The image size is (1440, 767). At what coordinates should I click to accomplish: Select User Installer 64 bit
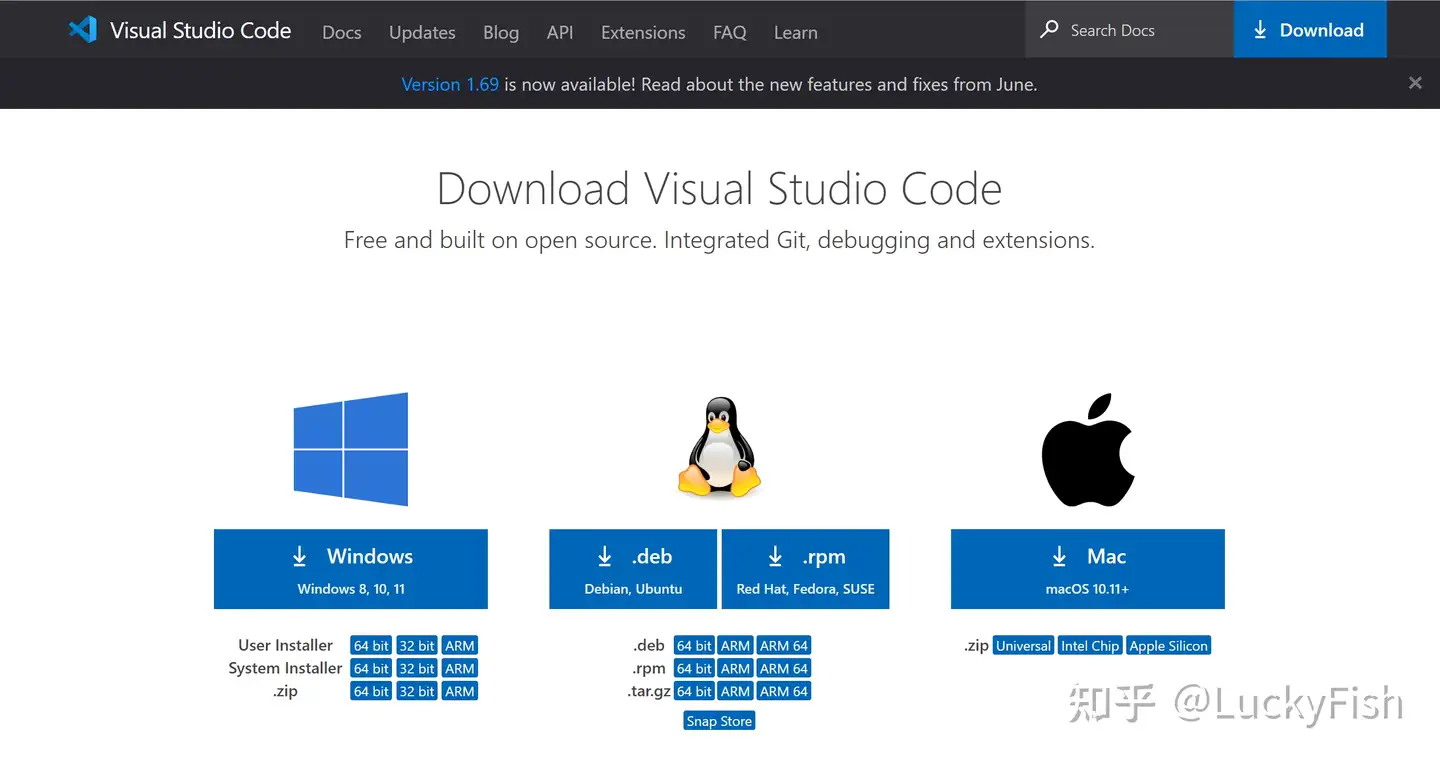pos(371,646)
